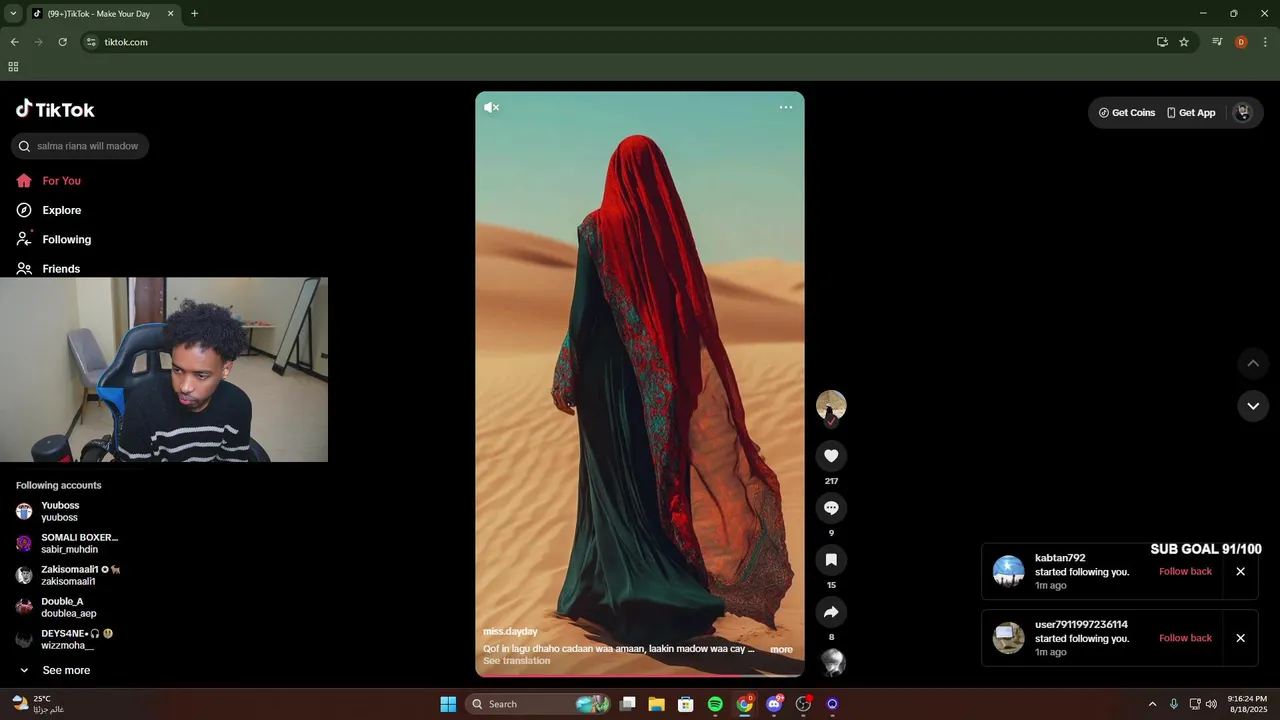Image resolution: width=1280 pixels, height=720 pixels.
Task: Open miss.dayday creator avatar beside video
Action: [831, 405]
